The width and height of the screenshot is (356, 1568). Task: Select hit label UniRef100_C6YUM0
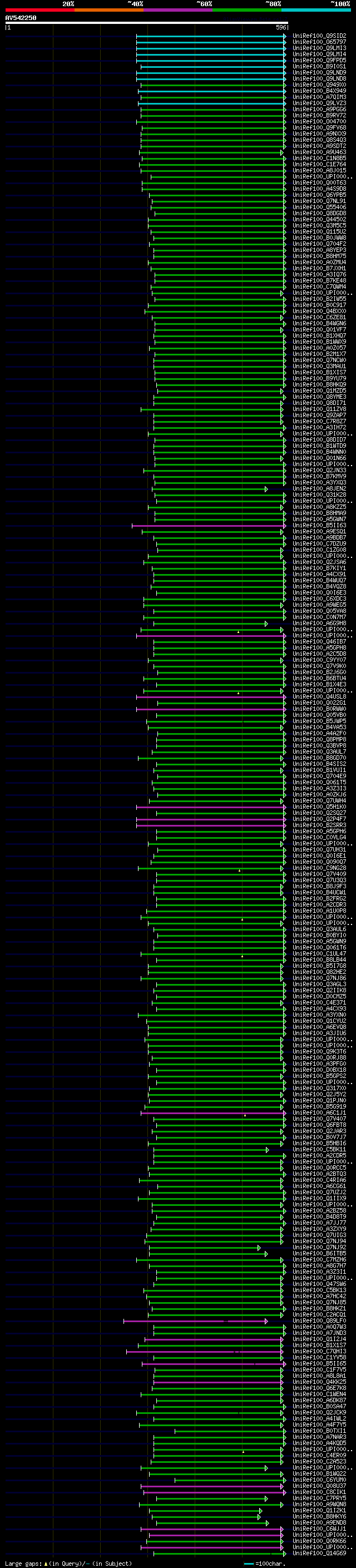click(319, 1480)
